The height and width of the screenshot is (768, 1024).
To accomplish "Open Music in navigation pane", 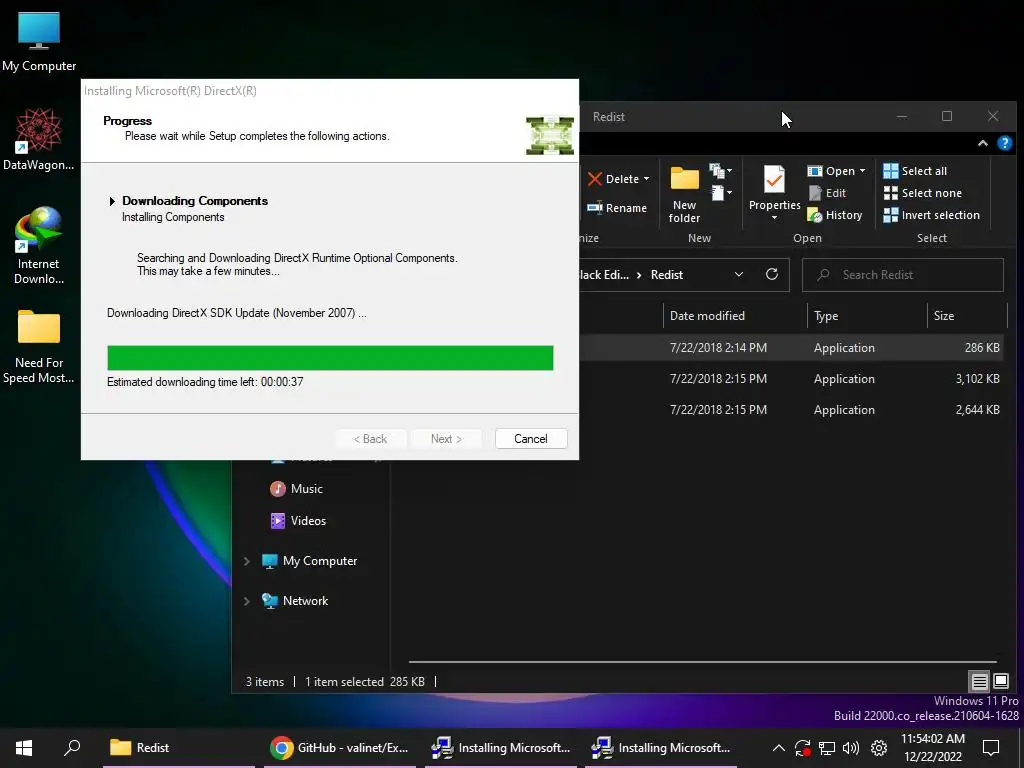I will pos(296,488).
